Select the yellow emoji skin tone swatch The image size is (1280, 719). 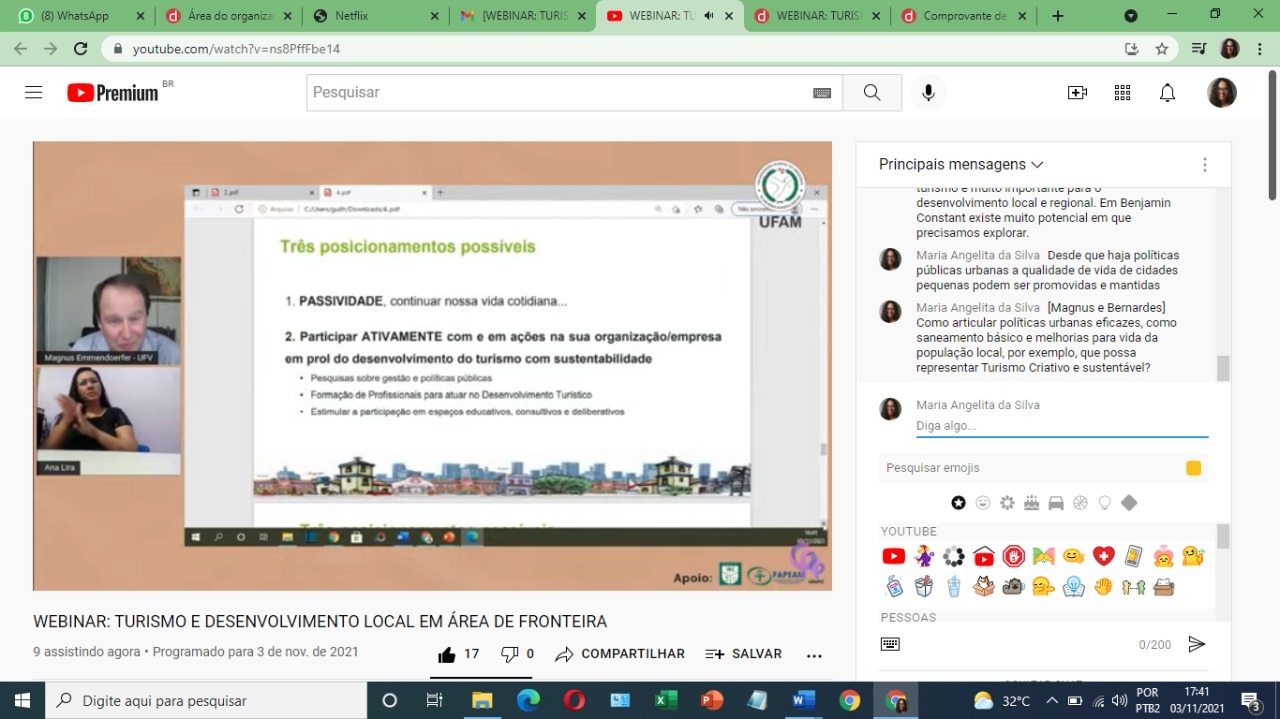click(1193, 468)
